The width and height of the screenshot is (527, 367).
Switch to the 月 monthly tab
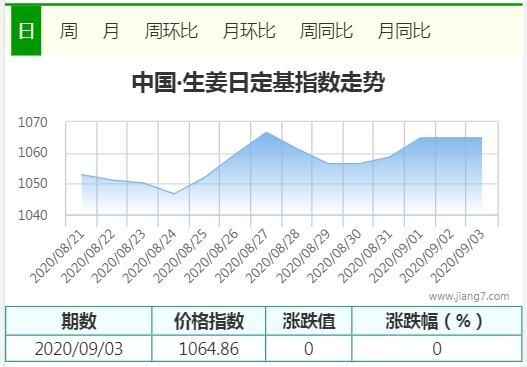[x=111, y=31]
